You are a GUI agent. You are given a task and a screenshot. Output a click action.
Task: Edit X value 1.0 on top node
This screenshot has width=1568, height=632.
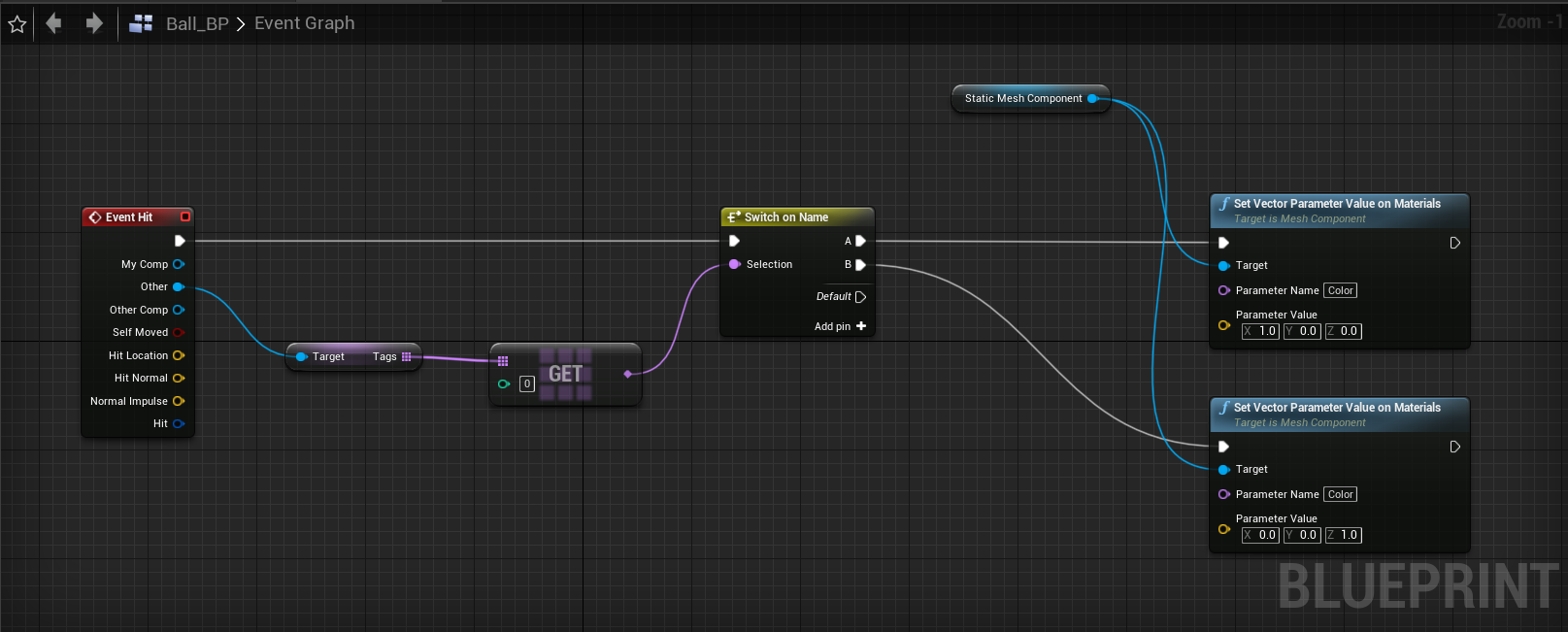(1260, 331)
